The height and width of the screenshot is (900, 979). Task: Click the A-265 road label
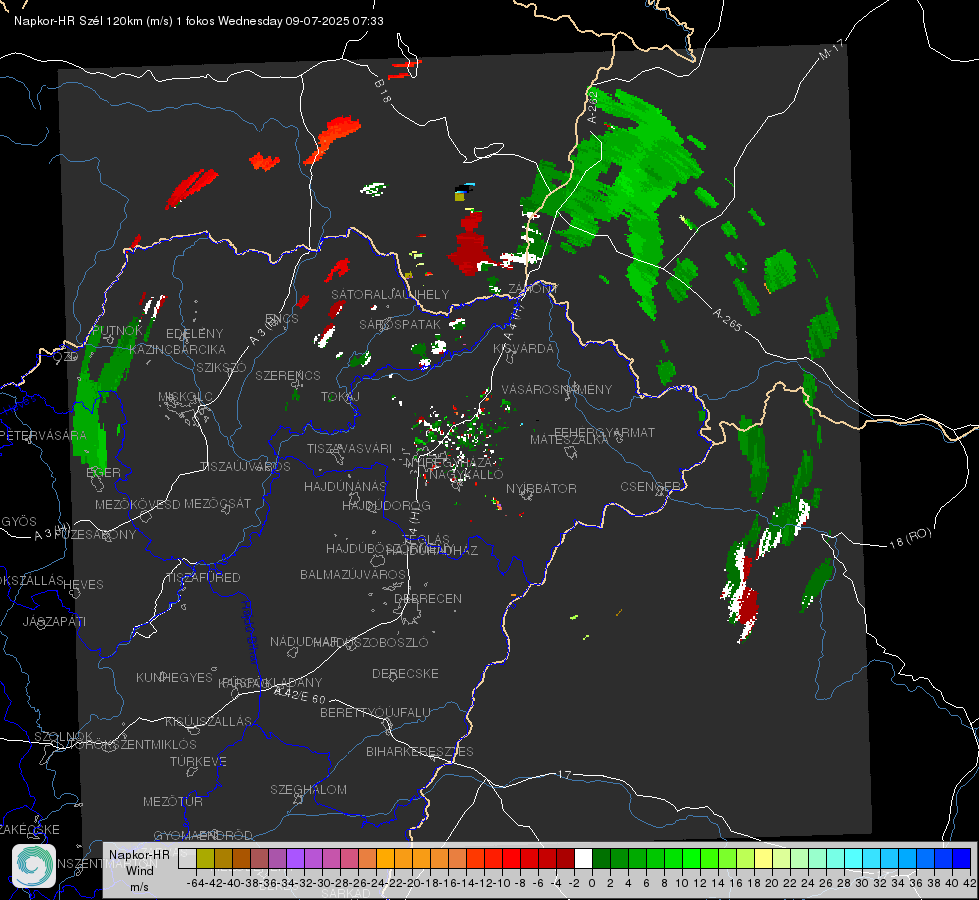coord(727,320)
